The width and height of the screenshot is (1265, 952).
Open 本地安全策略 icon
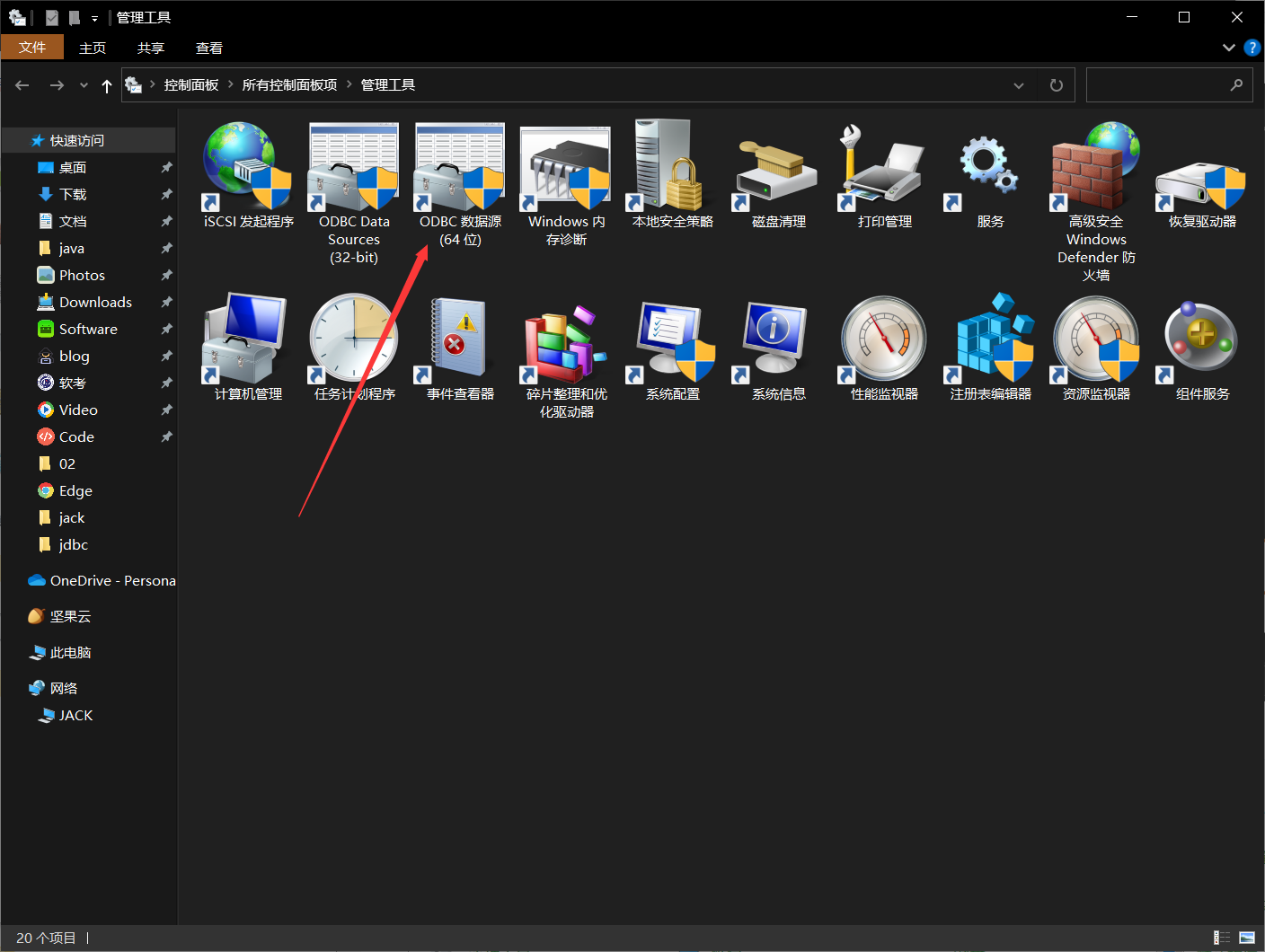(672, 175)
